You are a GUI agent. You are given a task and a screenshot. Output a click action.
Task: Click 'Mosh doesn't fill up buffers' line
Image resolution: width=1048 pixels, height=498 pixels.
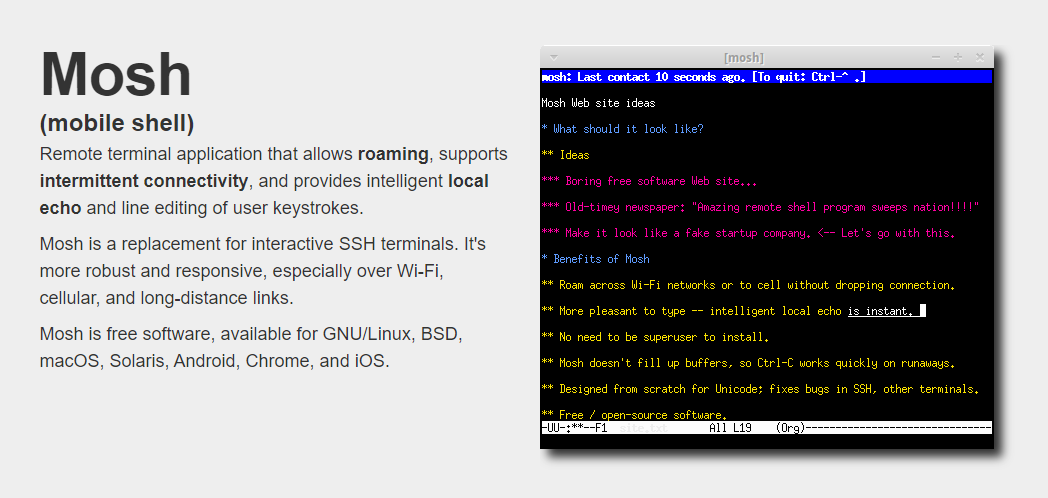(x=748, y=364)
